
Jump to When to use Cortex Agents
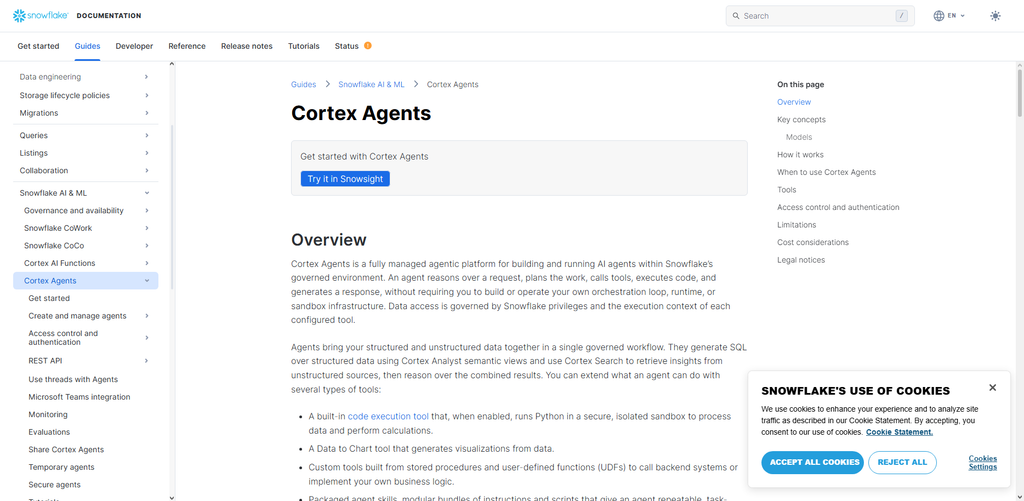(x=826, y=172)
